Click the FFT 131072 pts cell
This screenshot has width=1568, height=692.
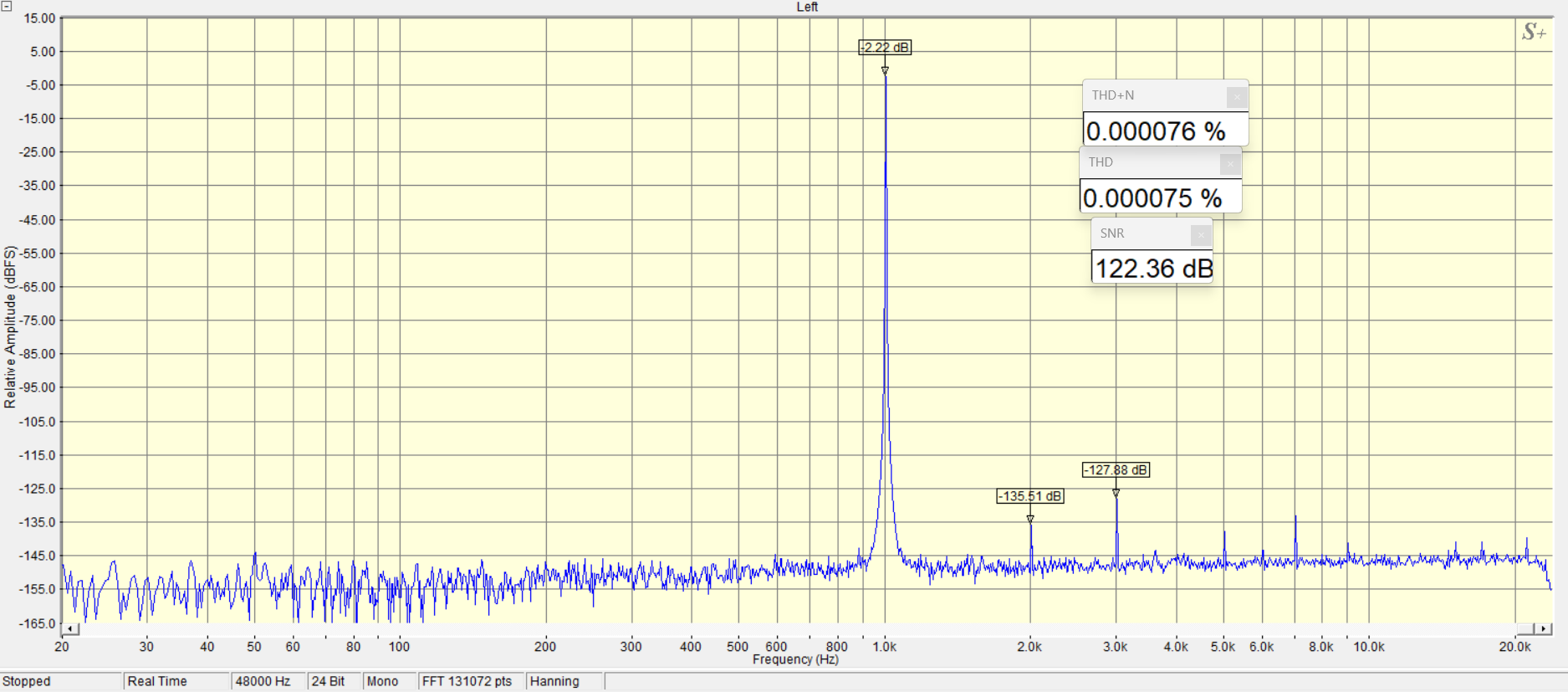471,681
